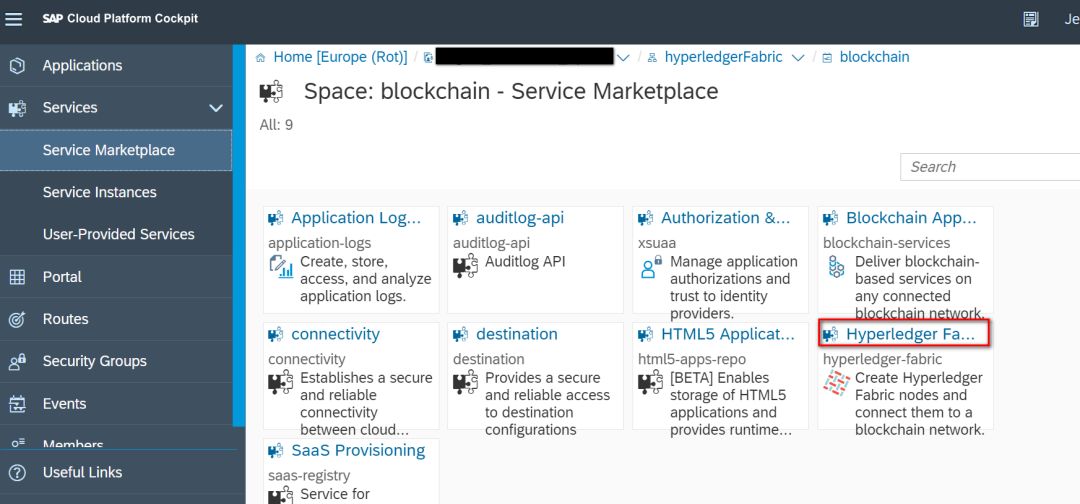Click in the Search input field
Image resolution: width=1080 pixels, height=504 pixels.
[x=990, y=167]
